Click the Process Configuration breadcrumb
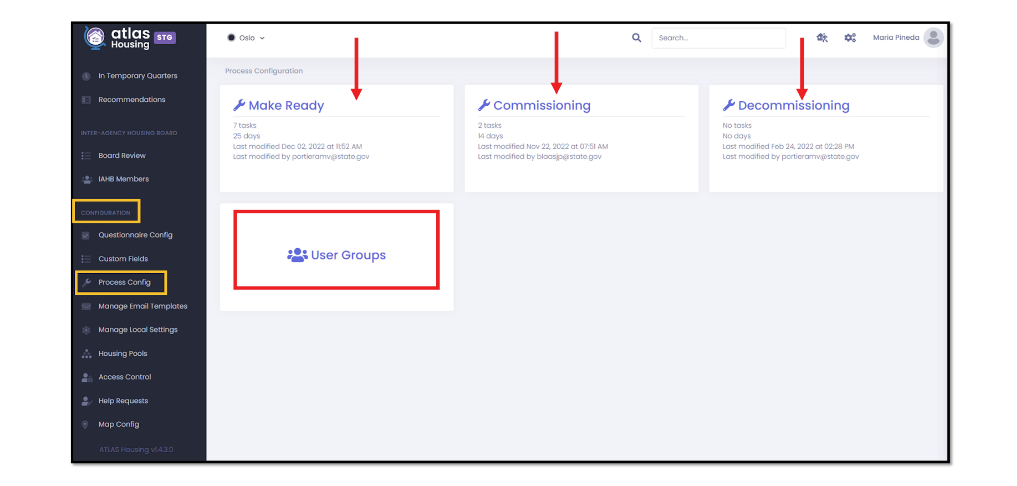The height and width of the screenshot is (486, 1017). pyautogui.click(x=264, y=71)
